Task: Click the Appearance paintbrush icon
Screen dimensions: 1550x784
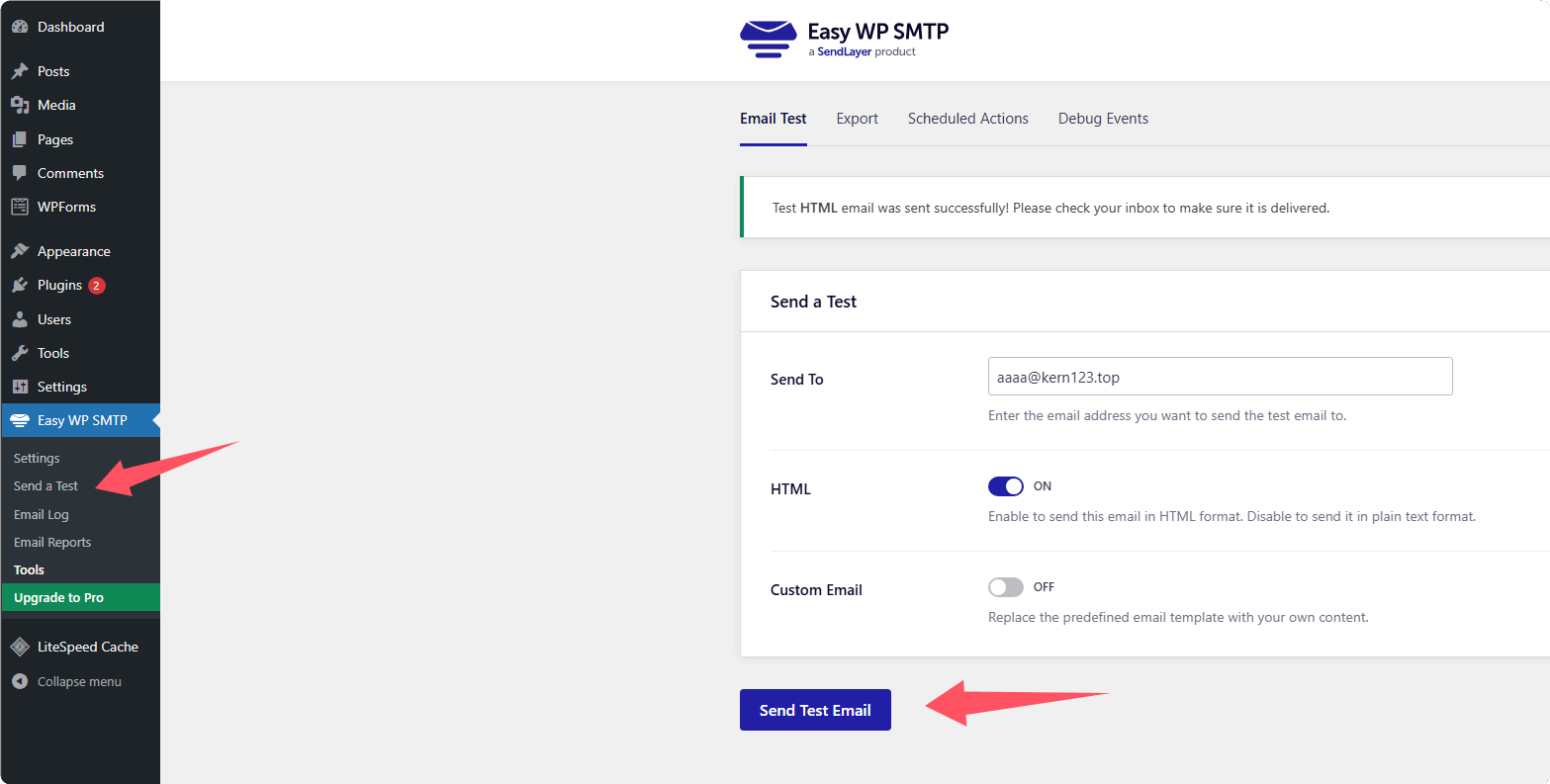Action: pyautogui.click(x=20, y=251)
